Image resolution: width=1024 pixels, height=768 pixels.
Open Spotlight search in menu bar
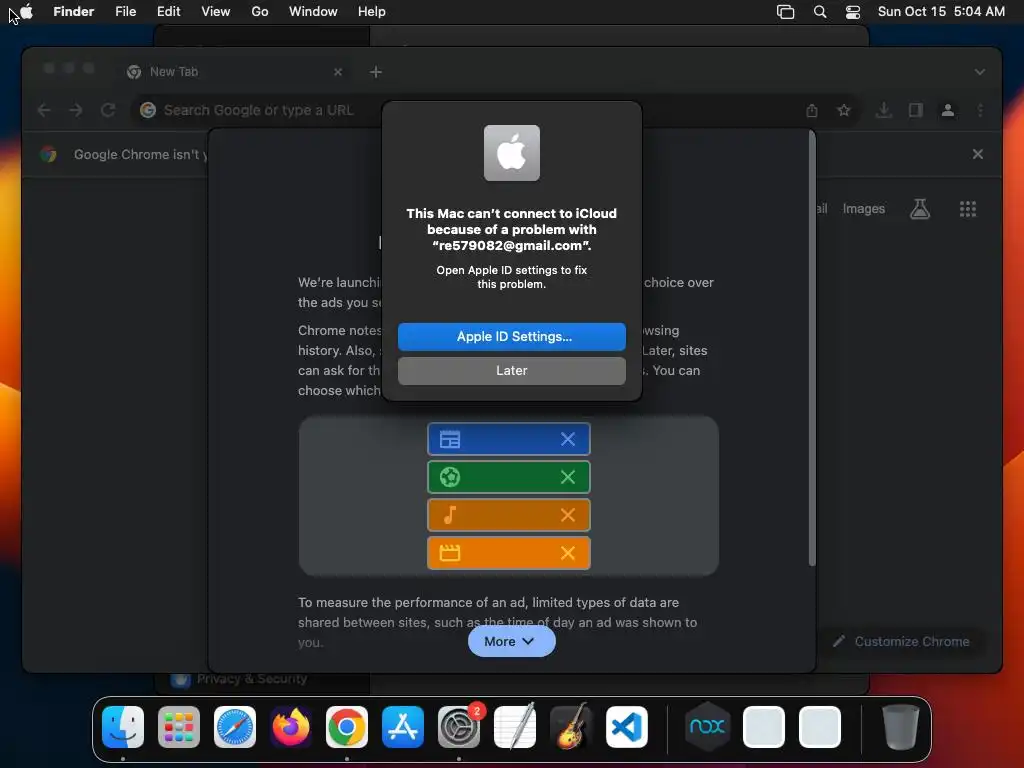tap(820, 11)
